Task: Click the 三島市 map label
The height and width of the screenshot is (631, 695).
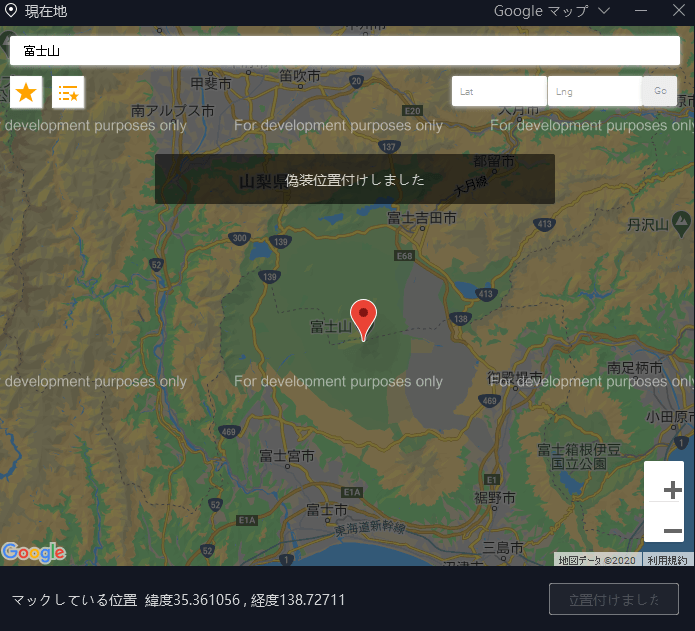Action: tap(503, 548)
